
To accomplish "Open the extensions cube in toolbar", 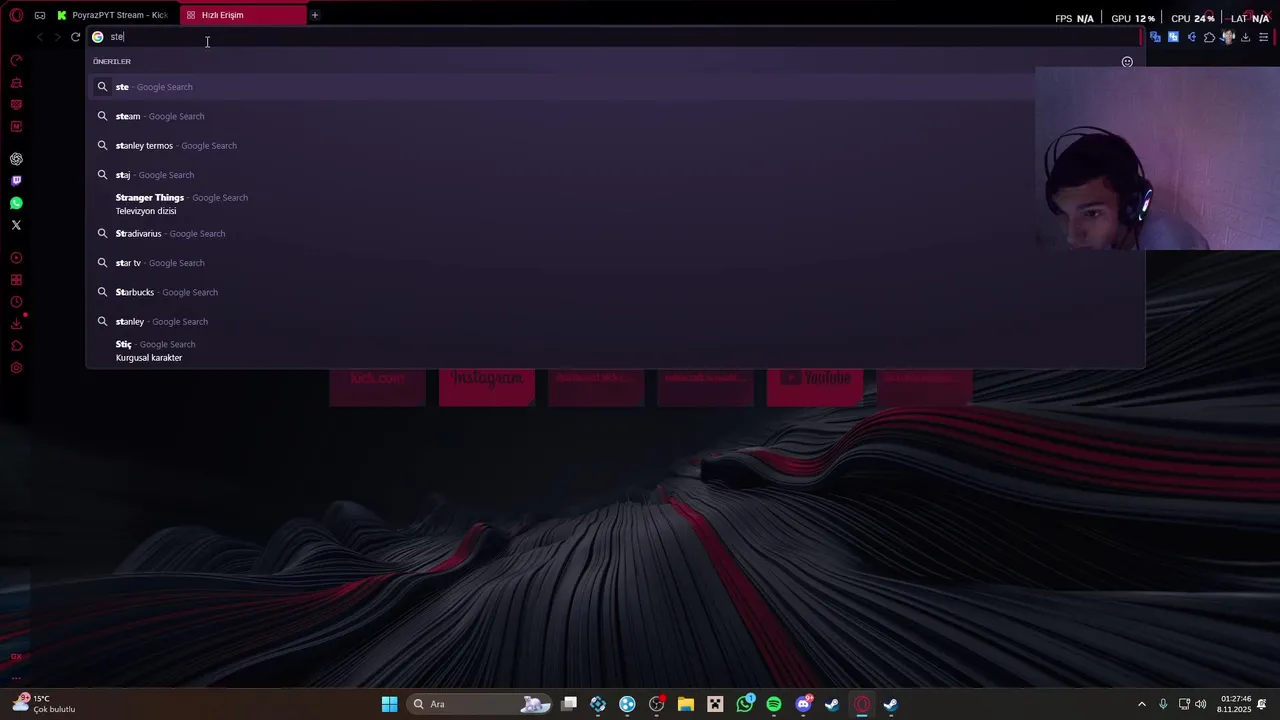I will coord(1209,37).
